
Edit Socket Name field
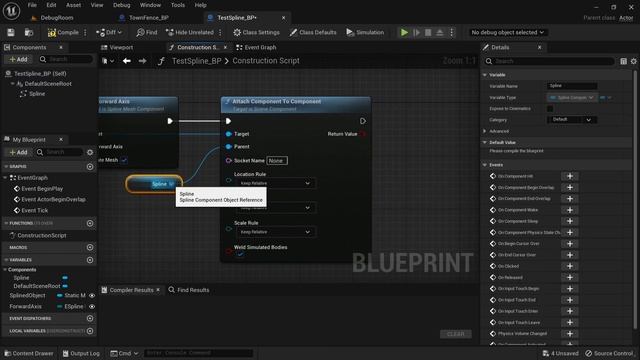click(x=277, y=160)
